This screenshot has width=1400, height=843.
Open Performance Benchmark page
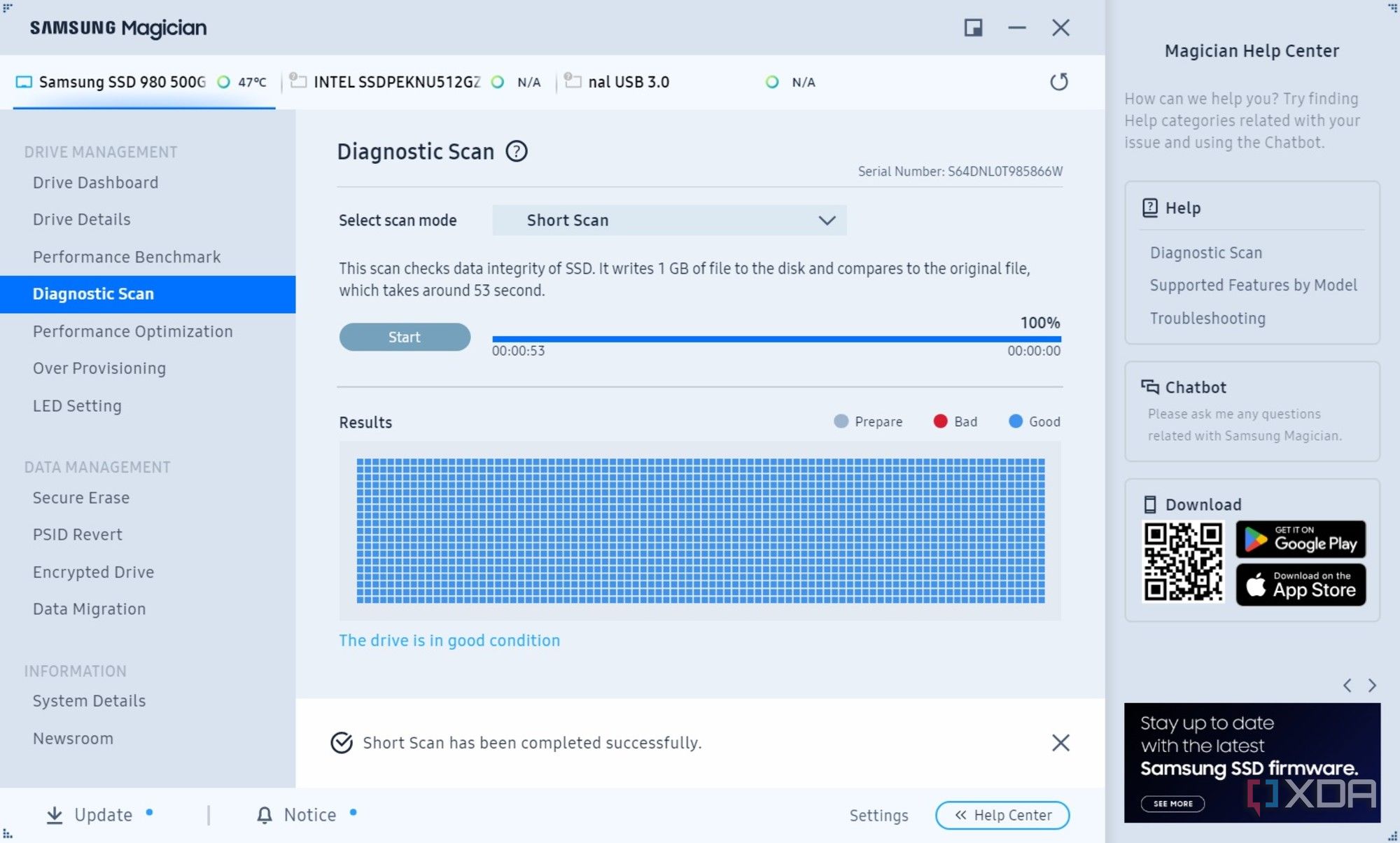click(x=127, y=257)
